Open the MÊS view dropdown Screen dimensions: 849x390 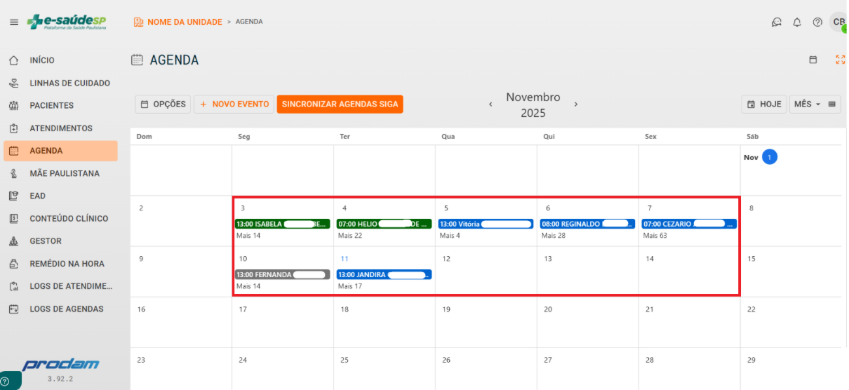click(807, 104)
